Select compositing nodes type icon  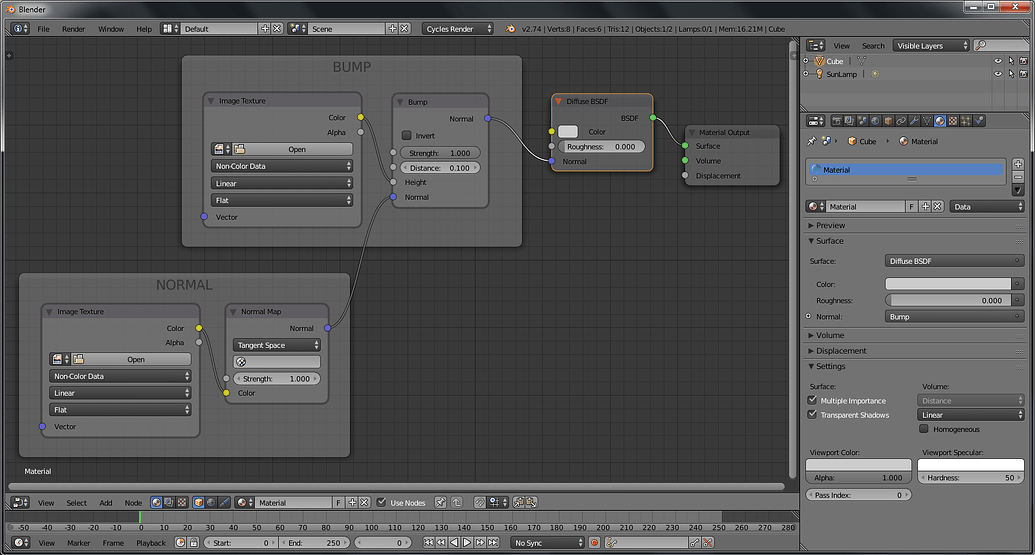click(169, 503)
